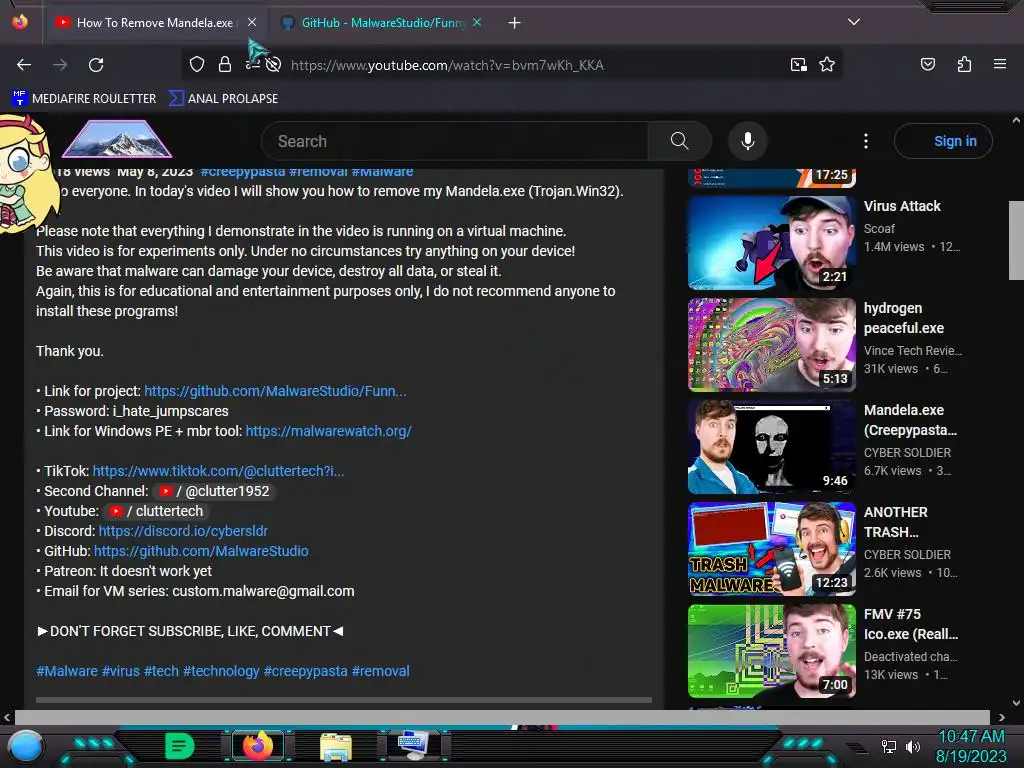This screenshot has width=1024, height=768.
Task: Click the #technology hashtag
Action: point(221,671)
